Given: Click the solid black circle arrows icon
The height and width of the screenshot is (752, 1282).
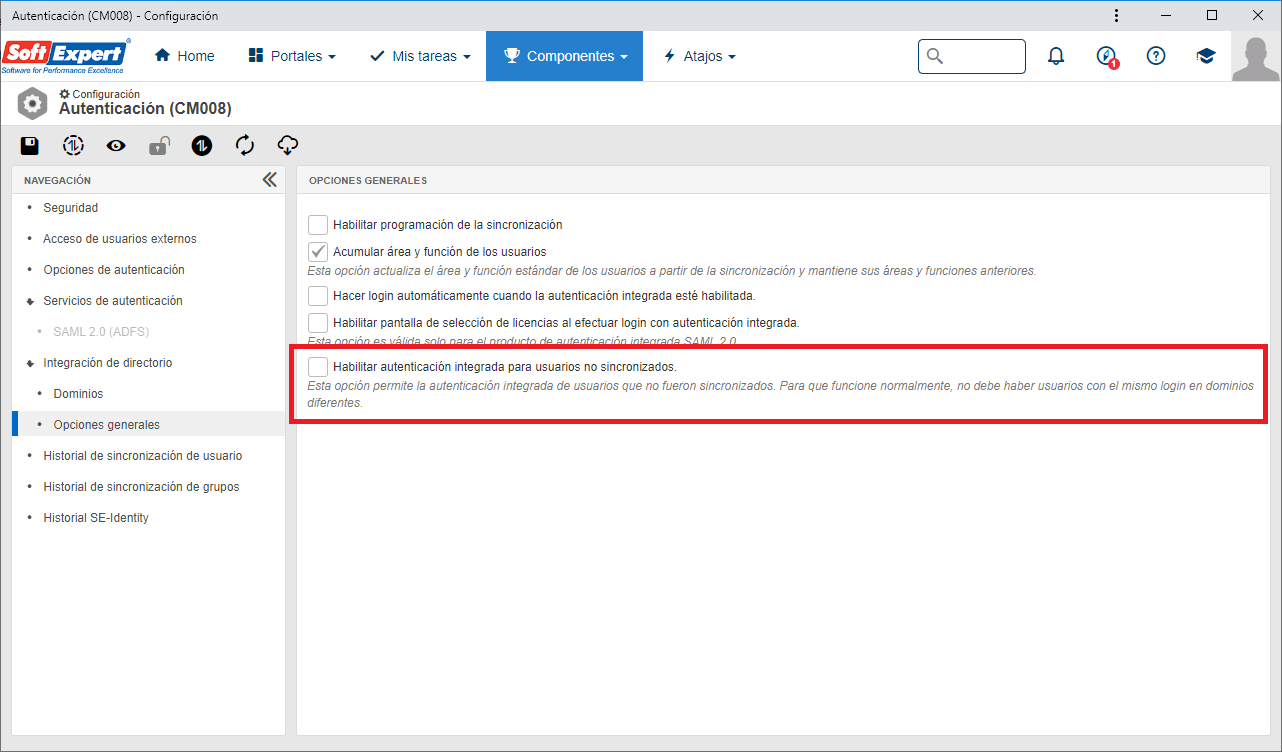Looking at the screenshot, I should click(x=202, y=146).
